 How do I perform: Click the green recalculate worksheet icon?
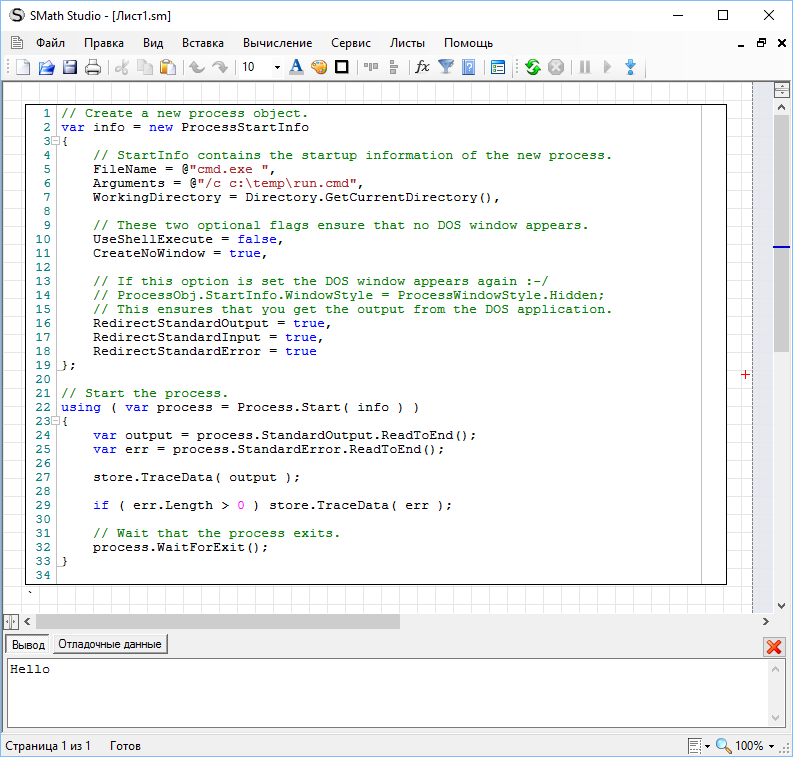tap(532, 67)
